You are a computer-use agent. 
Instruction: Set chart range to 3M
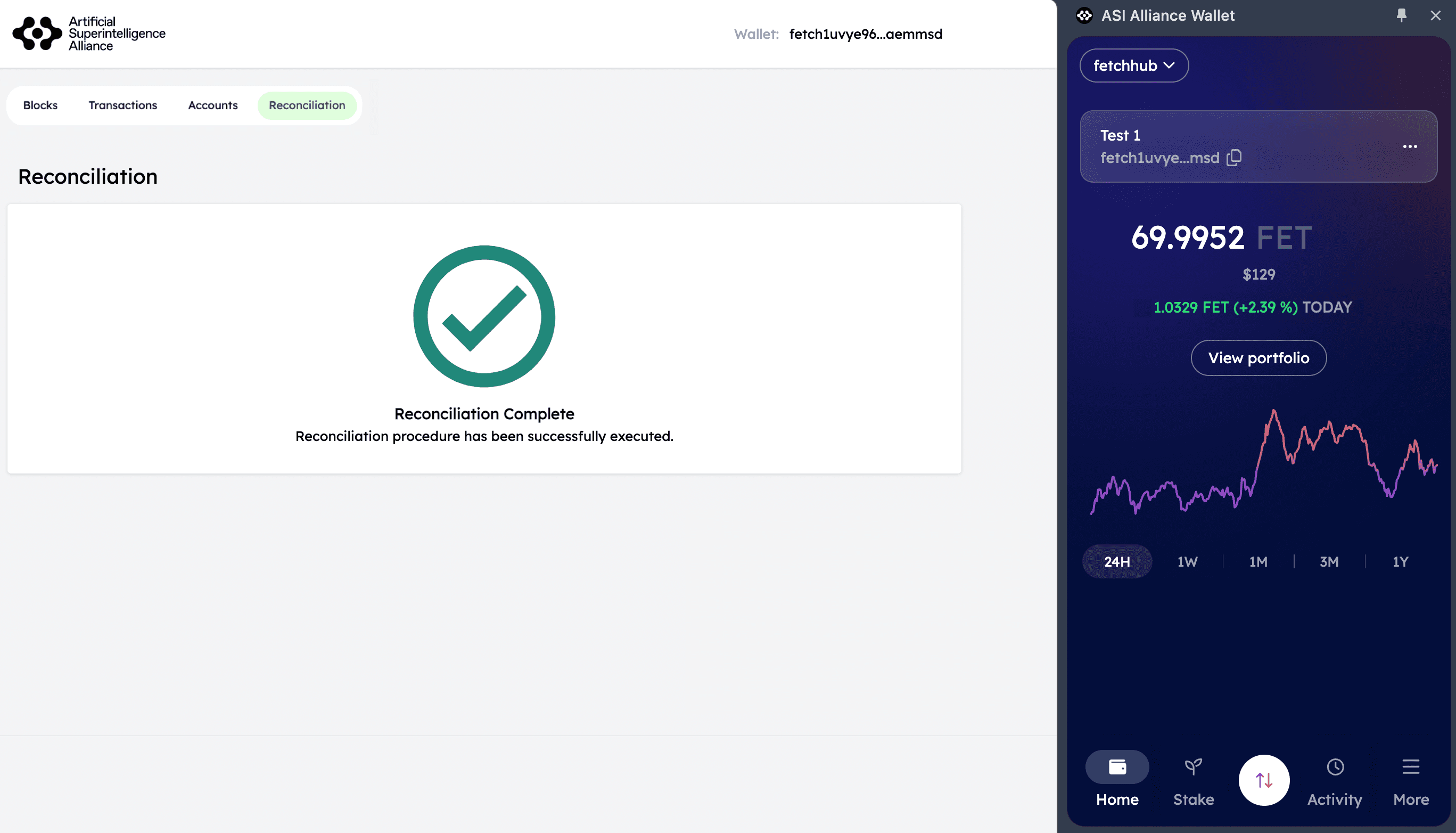coord(1329,562)
